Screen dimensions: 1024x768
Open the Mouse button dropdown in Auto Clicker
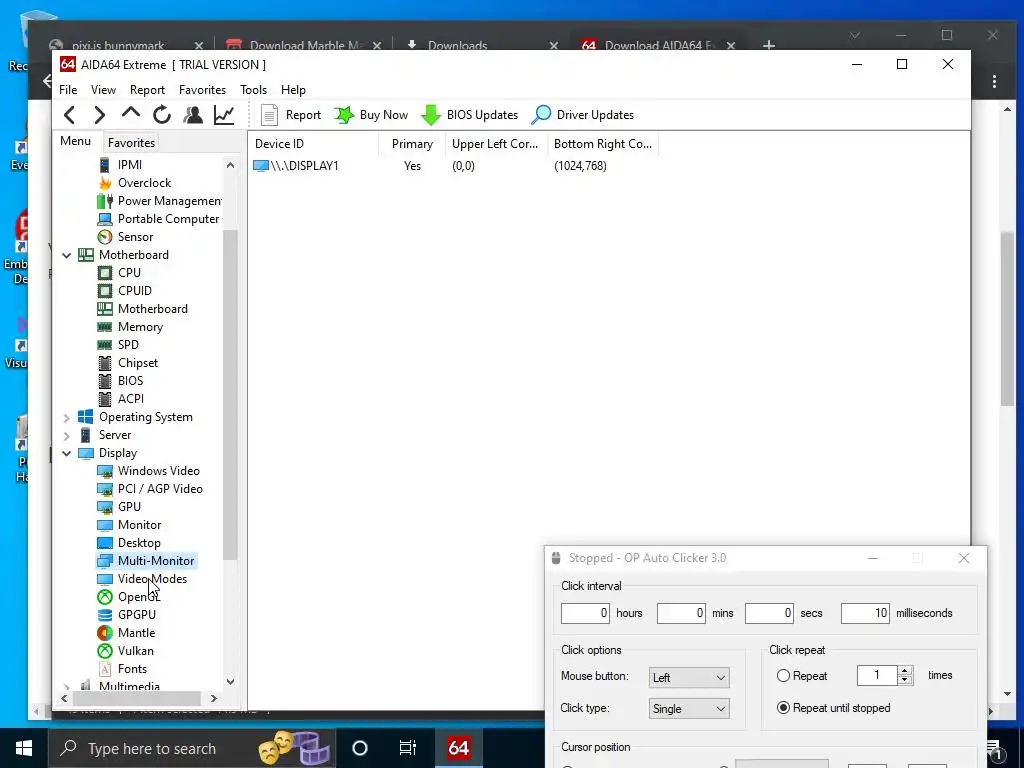click(689, 677)
